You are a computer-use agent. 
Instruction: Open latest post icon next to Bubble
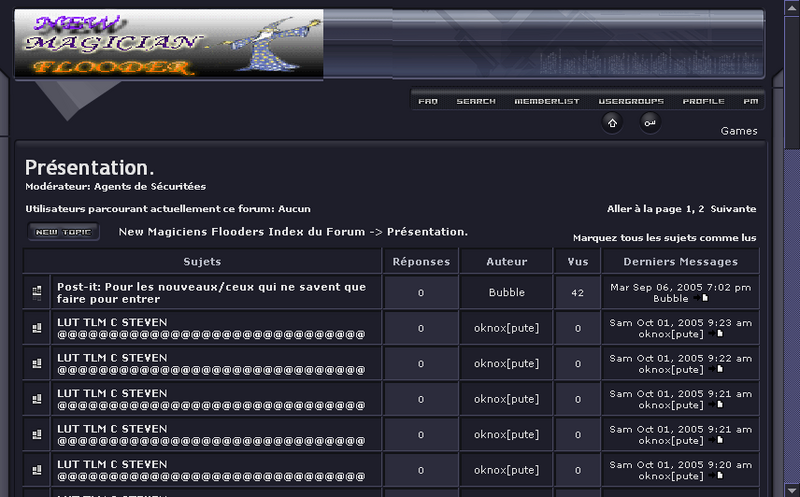click(704, 298)
